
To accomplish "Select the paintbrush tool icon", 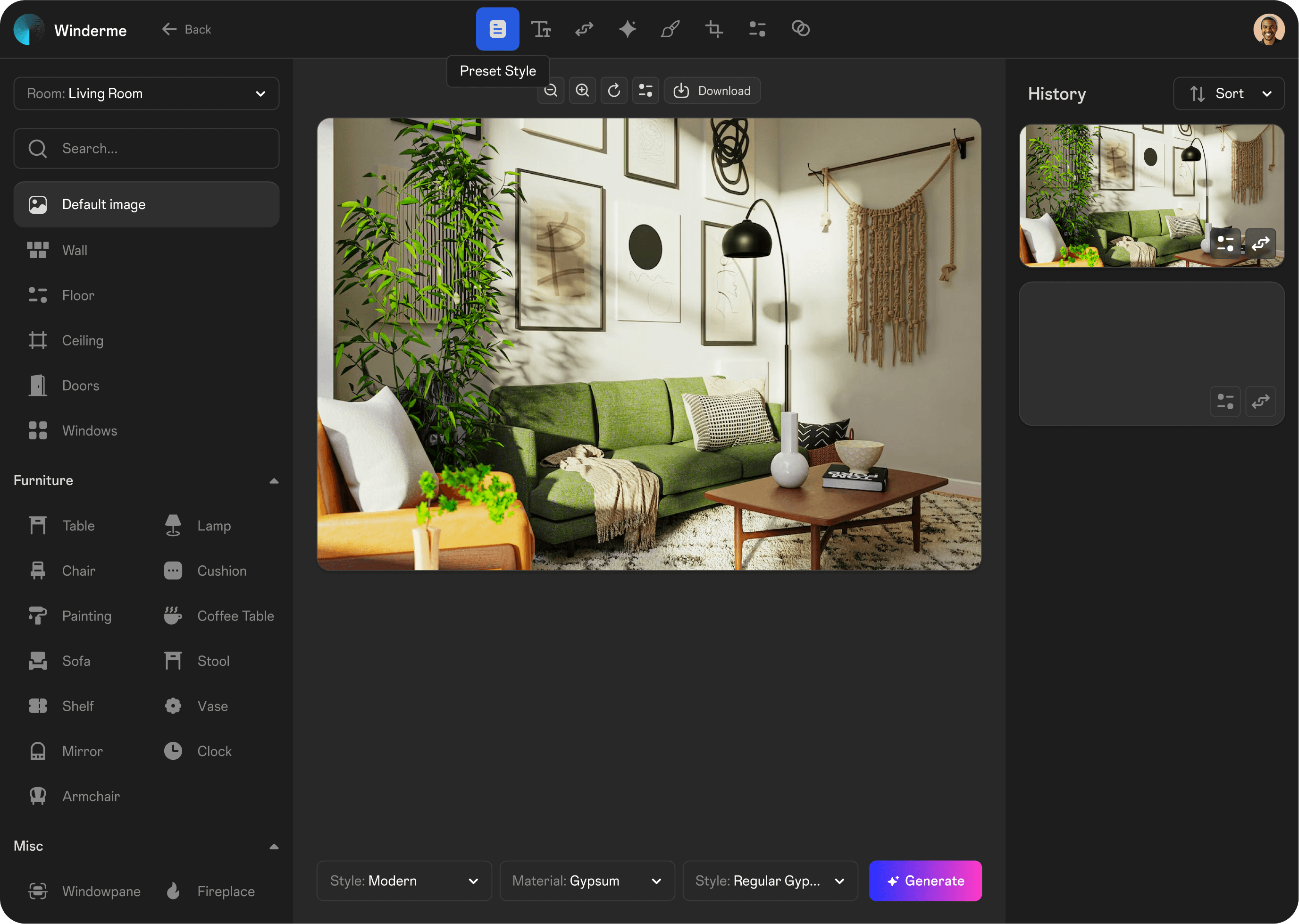I will pyautogui.click(x=670, y=28).
